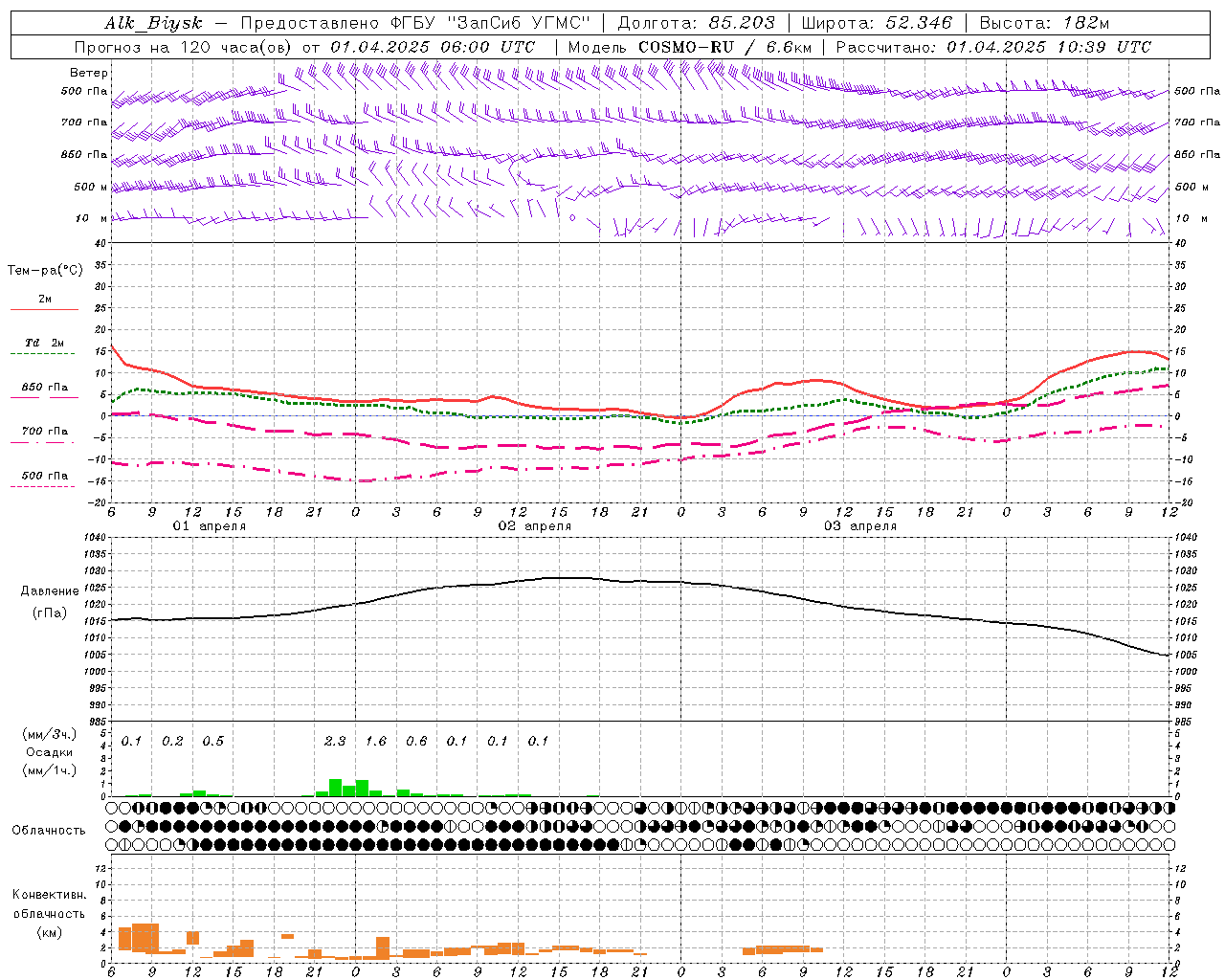Select the 'Долгота: 85.203' longitude value

click(x=696, y=23)
